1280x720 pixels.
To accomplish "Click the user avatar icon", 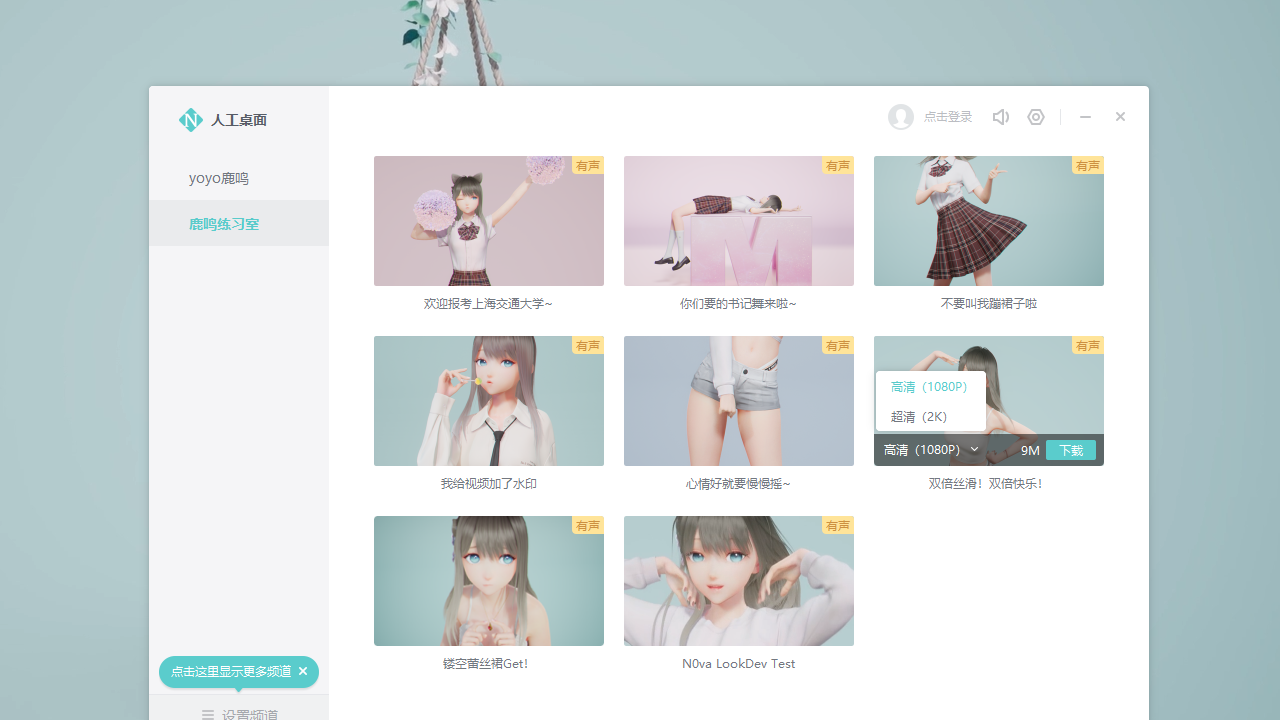I will coord(901,117).
